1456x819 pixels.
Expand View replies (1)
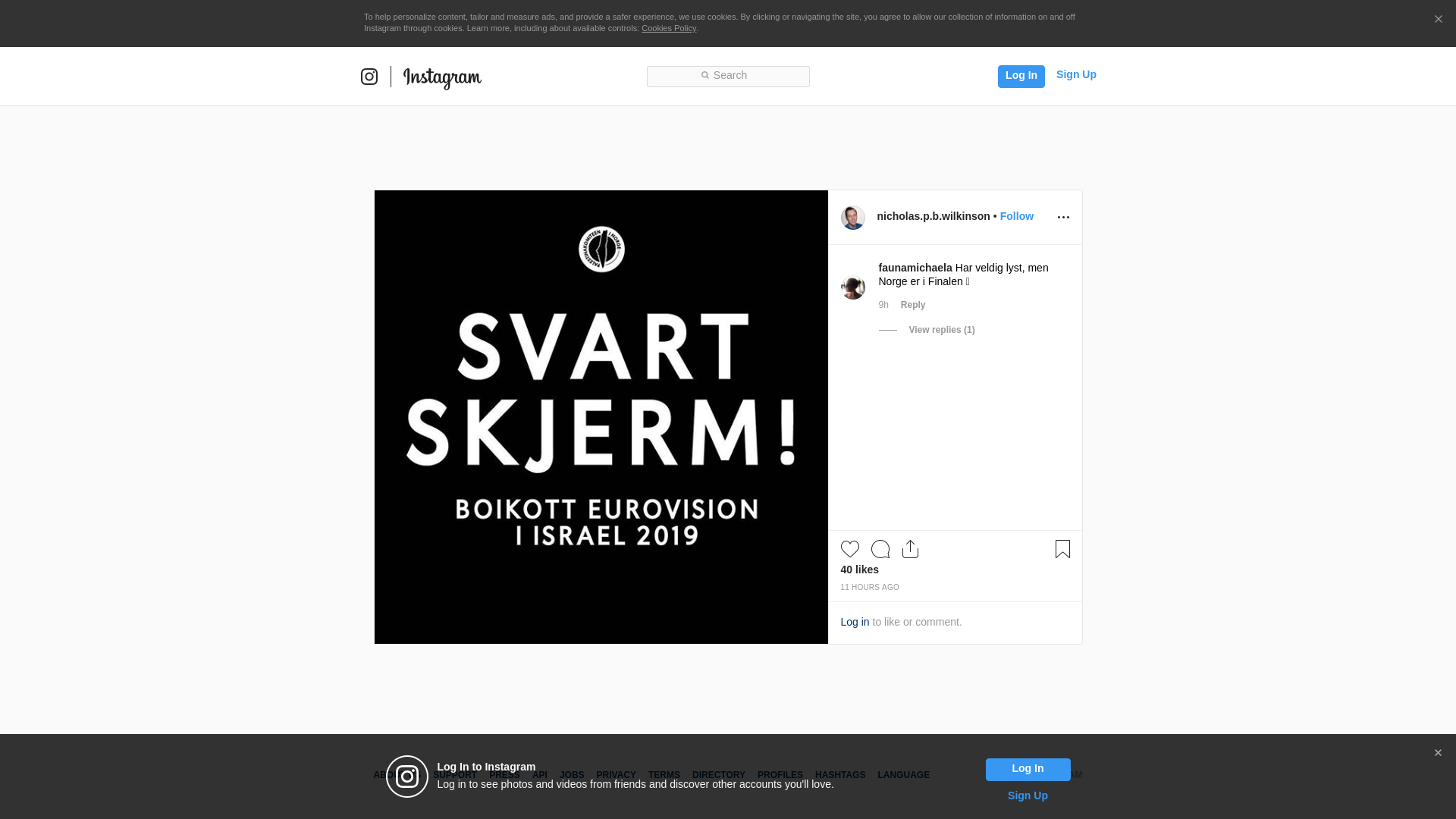942,330
